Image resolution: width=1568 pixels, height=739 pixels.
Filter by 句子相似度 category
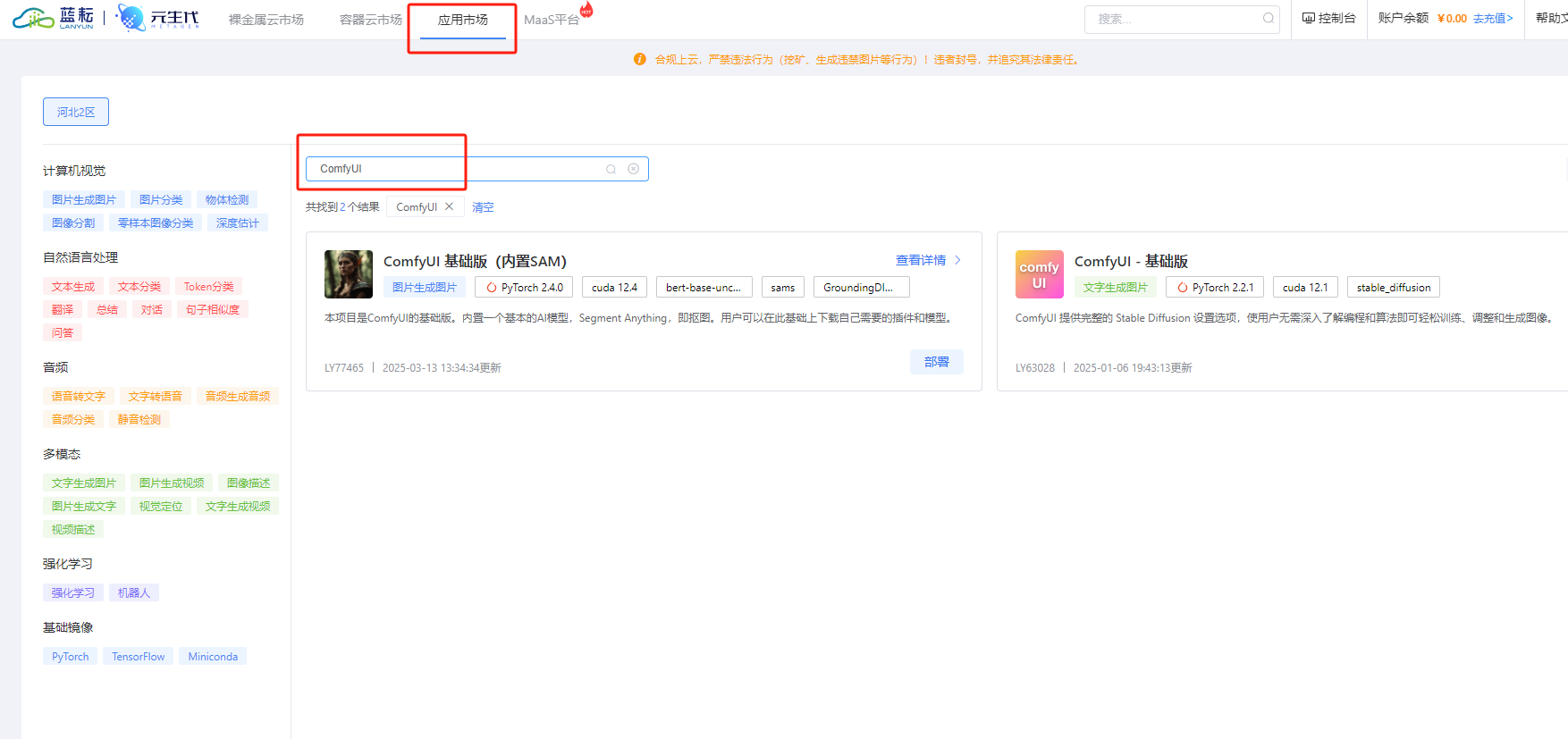(x=213, y=310)
